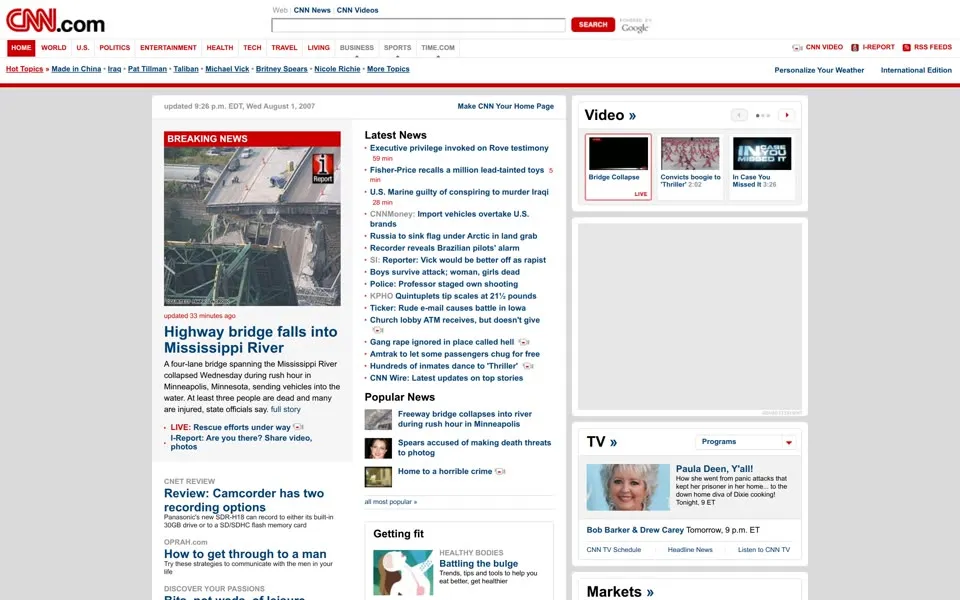Open Britney Spears hot topic

(x=282, y=69)
